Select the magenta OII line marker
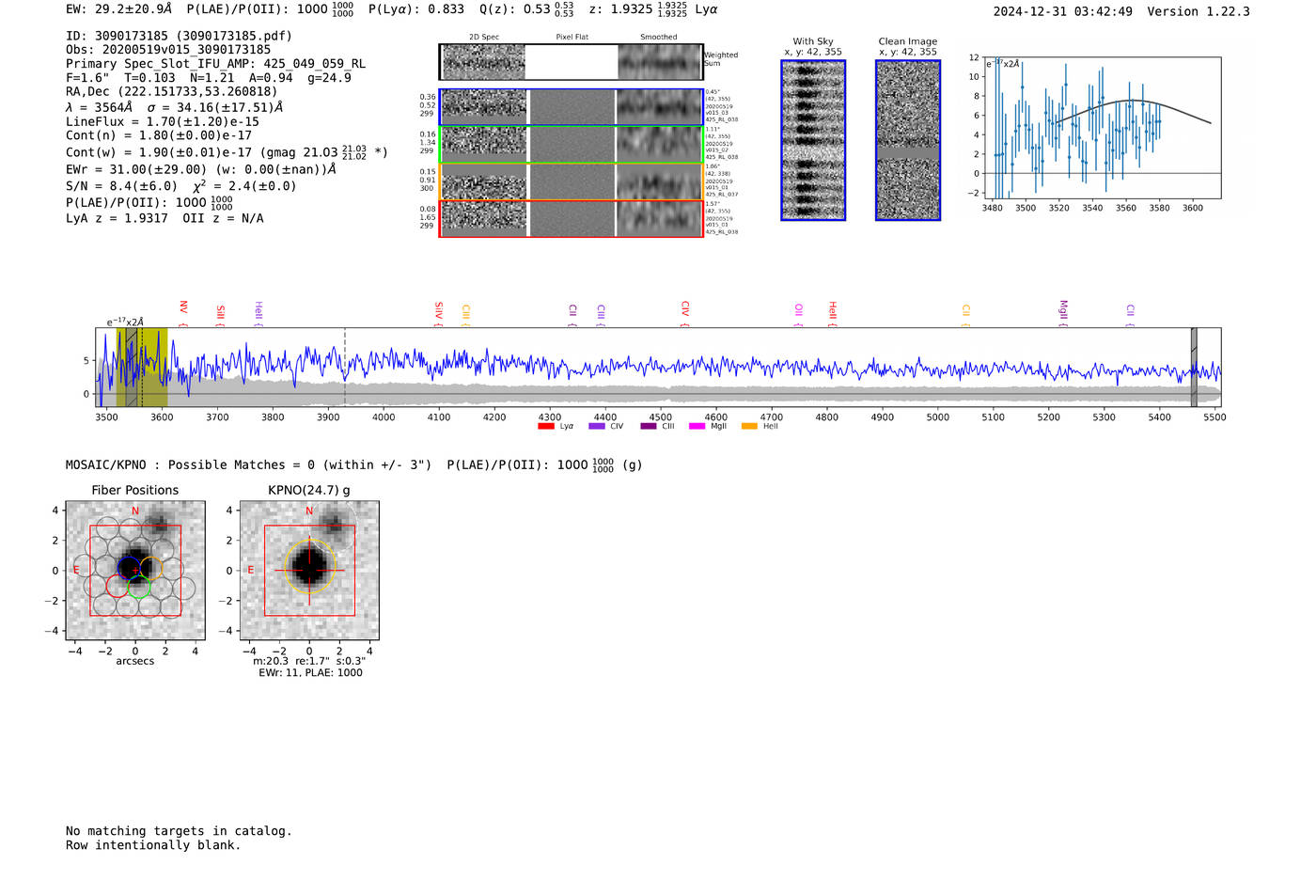Viewport: 1316px width, 896px height. pyautogui.click(x=799, y=309)
